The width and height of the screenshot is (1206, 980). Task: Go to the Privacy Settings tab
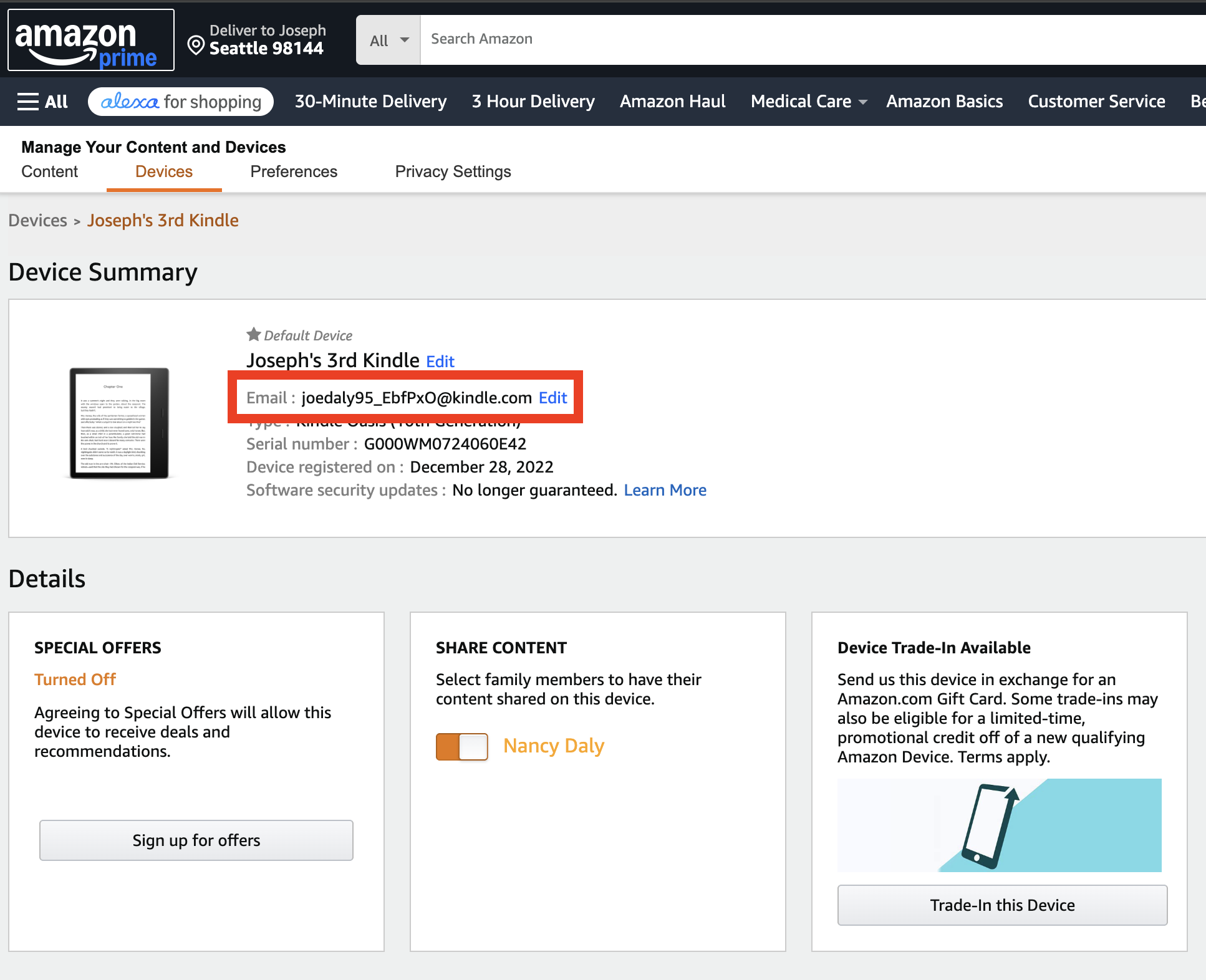tap(453, 171)
